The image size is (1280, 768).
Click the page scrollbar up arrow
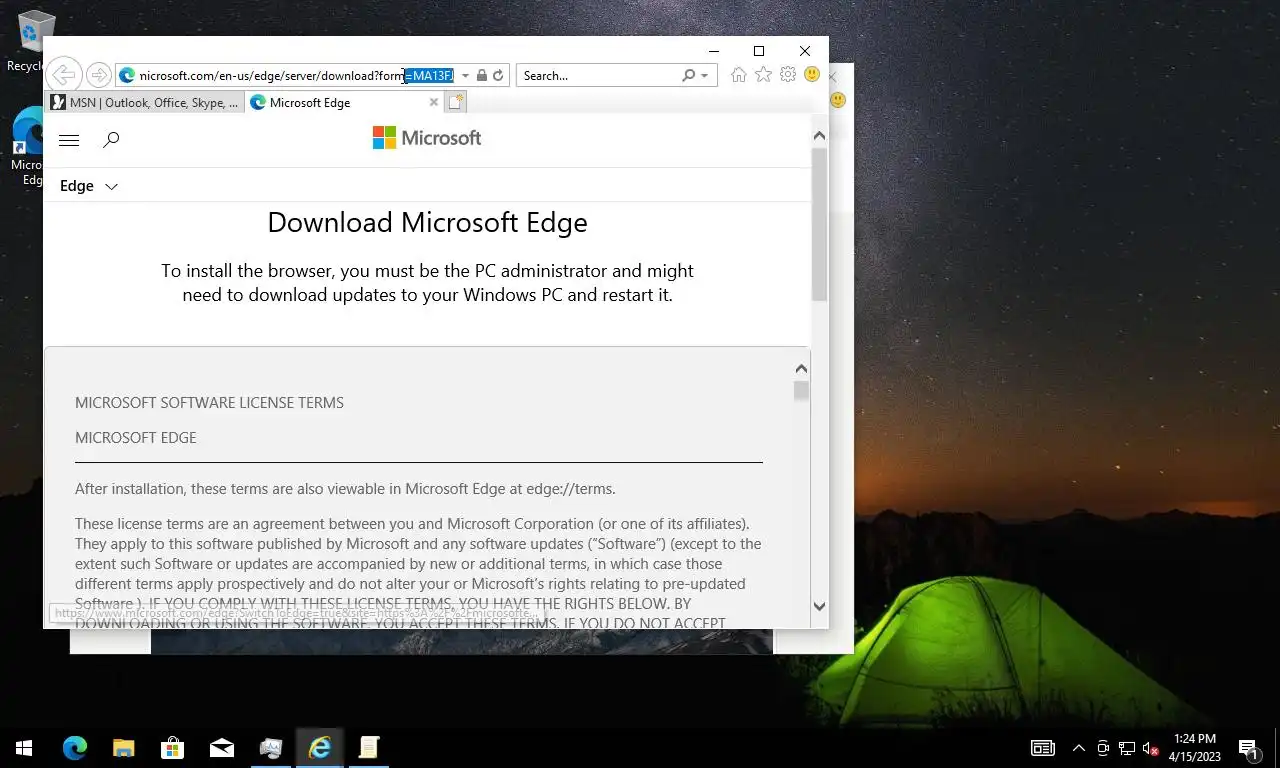[x=819, y=135]
